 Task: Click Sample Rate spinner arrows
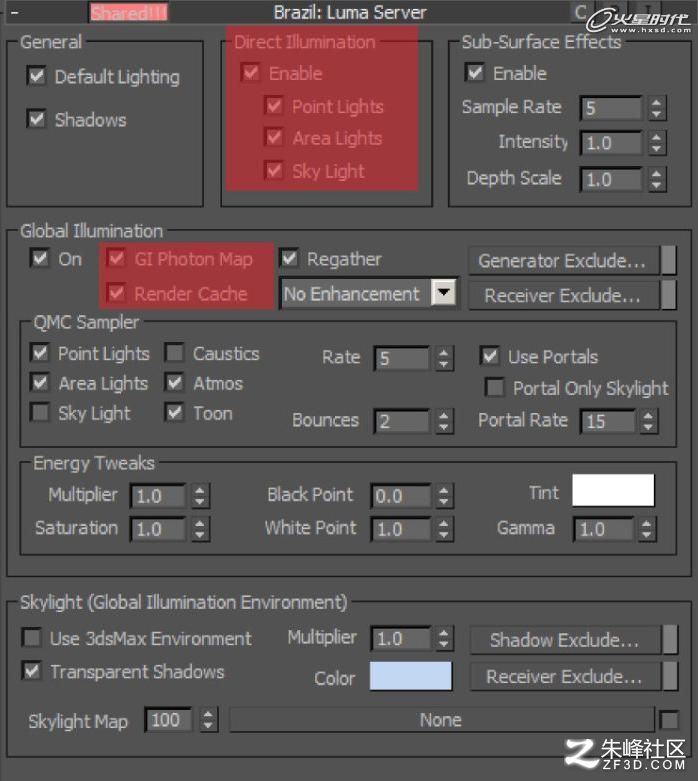pos(657,108)
